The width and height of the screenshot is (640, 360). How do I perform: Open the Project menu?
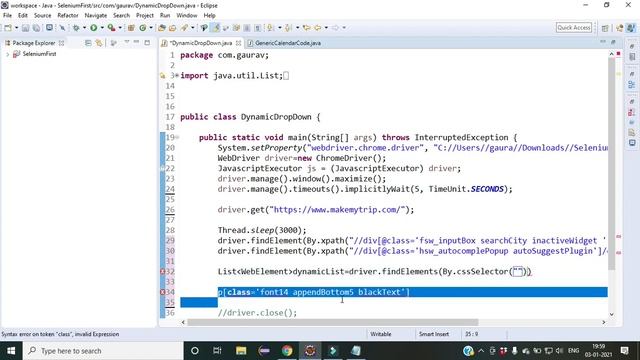pyautogui.click(x=144, y=16)
